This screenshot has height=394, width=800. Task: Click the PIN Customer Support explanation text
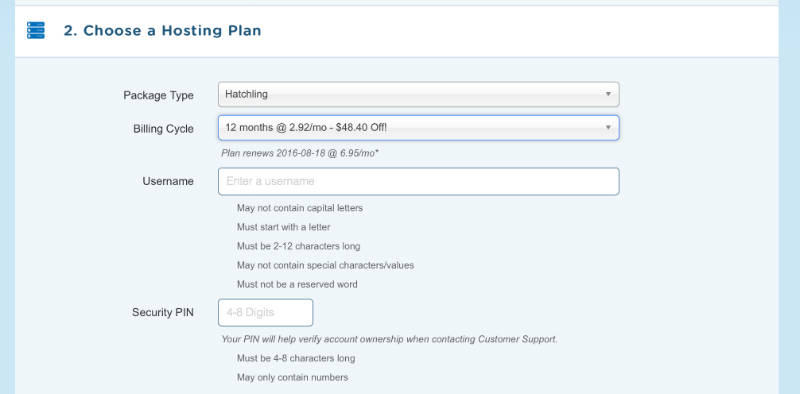[x=389, y=339]
